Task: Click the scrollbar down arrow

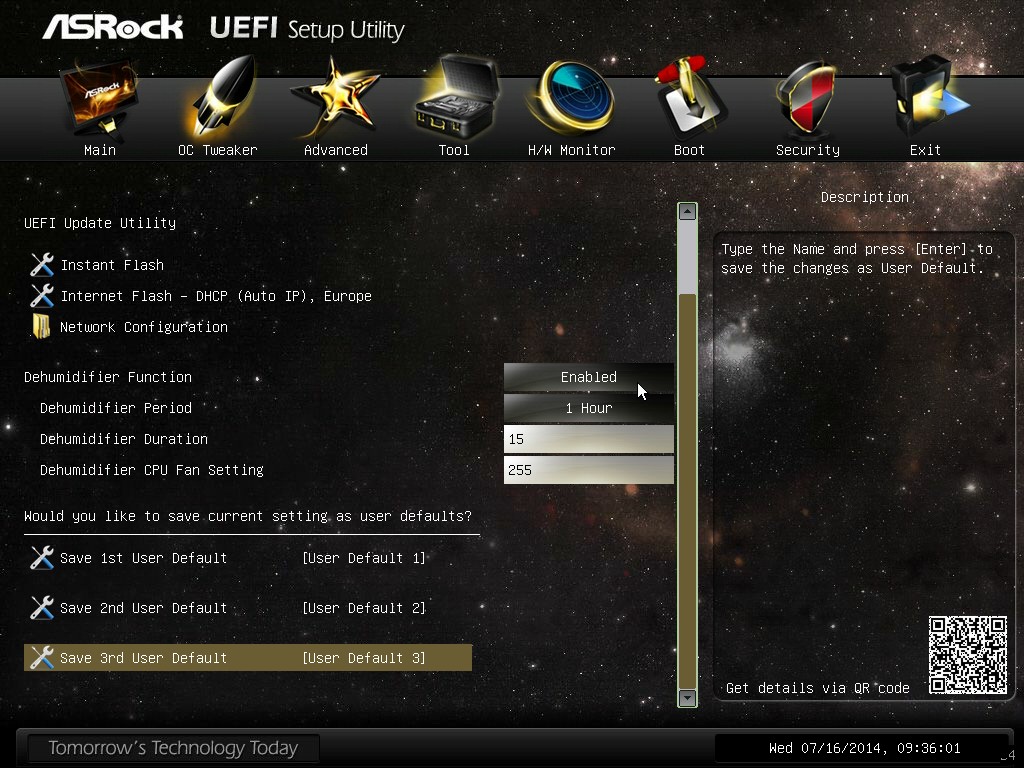Action: pyautogui.click(x=687, y=697)
